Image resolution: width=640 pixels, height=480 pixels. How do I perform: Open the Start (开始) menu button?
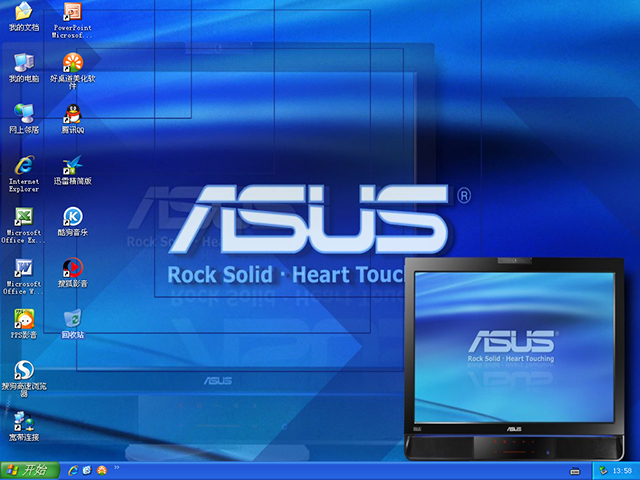pos(29,470)
